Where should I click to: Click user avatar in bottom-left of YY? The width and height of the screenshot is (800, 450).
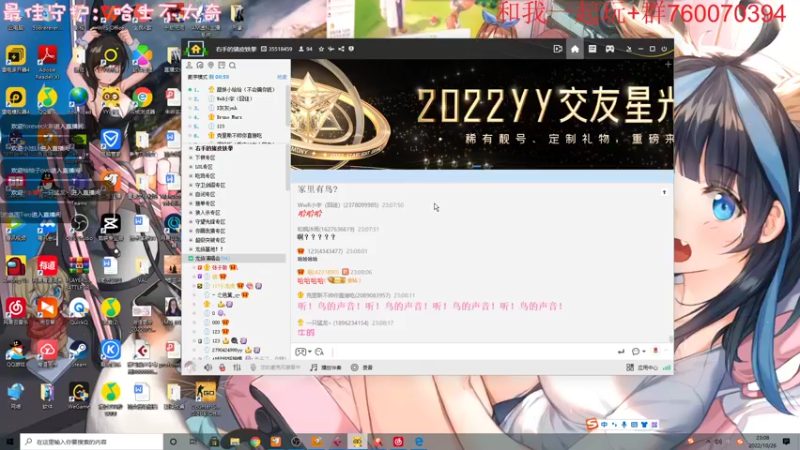click(190, 367)
